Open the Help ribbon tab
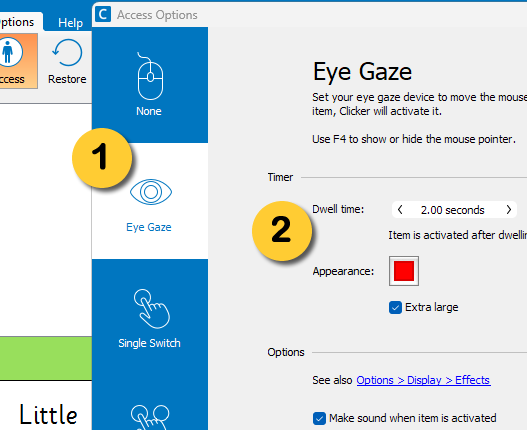527x430 pixels. (70, 23)
